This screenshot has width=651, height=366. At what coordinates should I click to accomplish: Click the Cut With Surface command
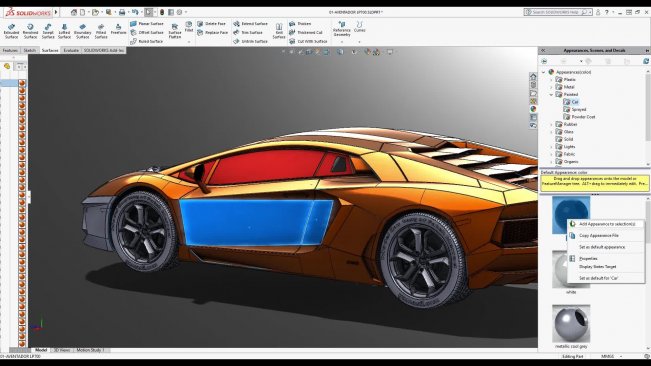[308, 41]
